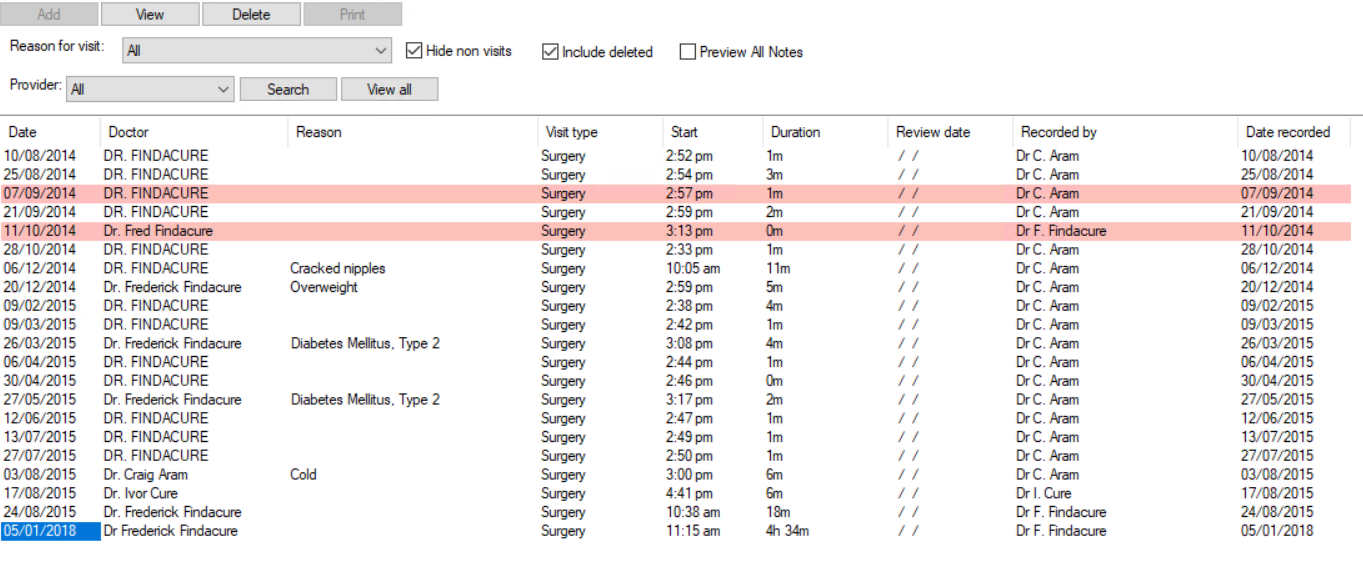Select the visit dated 21/09/2014
Image resolution: width=1363 pixels, height=567 pixels.
675,212
